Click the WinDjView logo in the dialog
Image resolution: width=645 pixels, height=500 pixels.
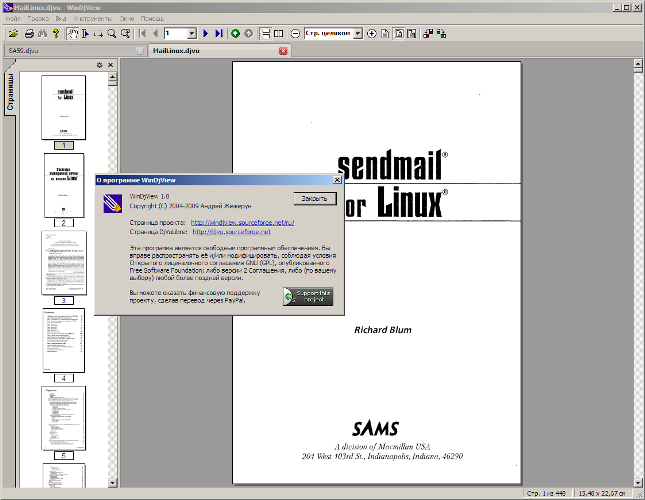[x=112, y=203]
